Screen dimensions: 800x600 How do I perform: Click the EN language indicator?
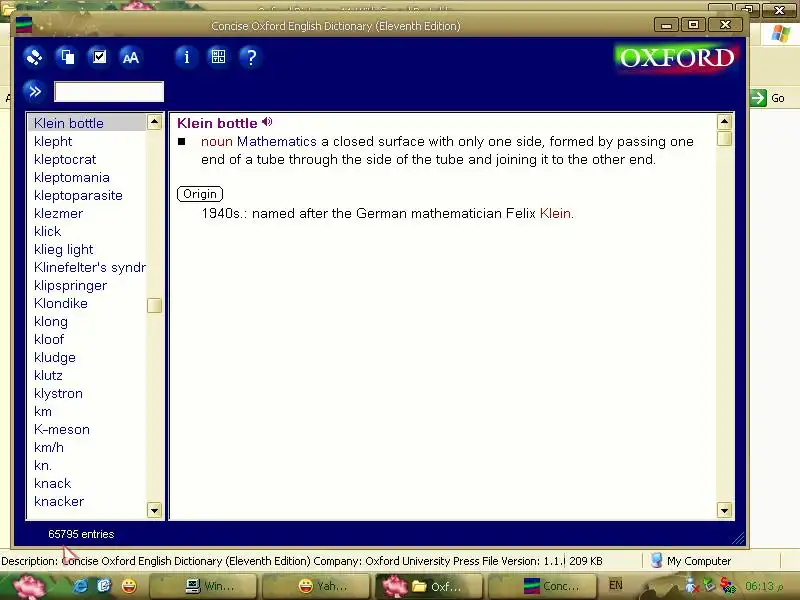point(615,585)
